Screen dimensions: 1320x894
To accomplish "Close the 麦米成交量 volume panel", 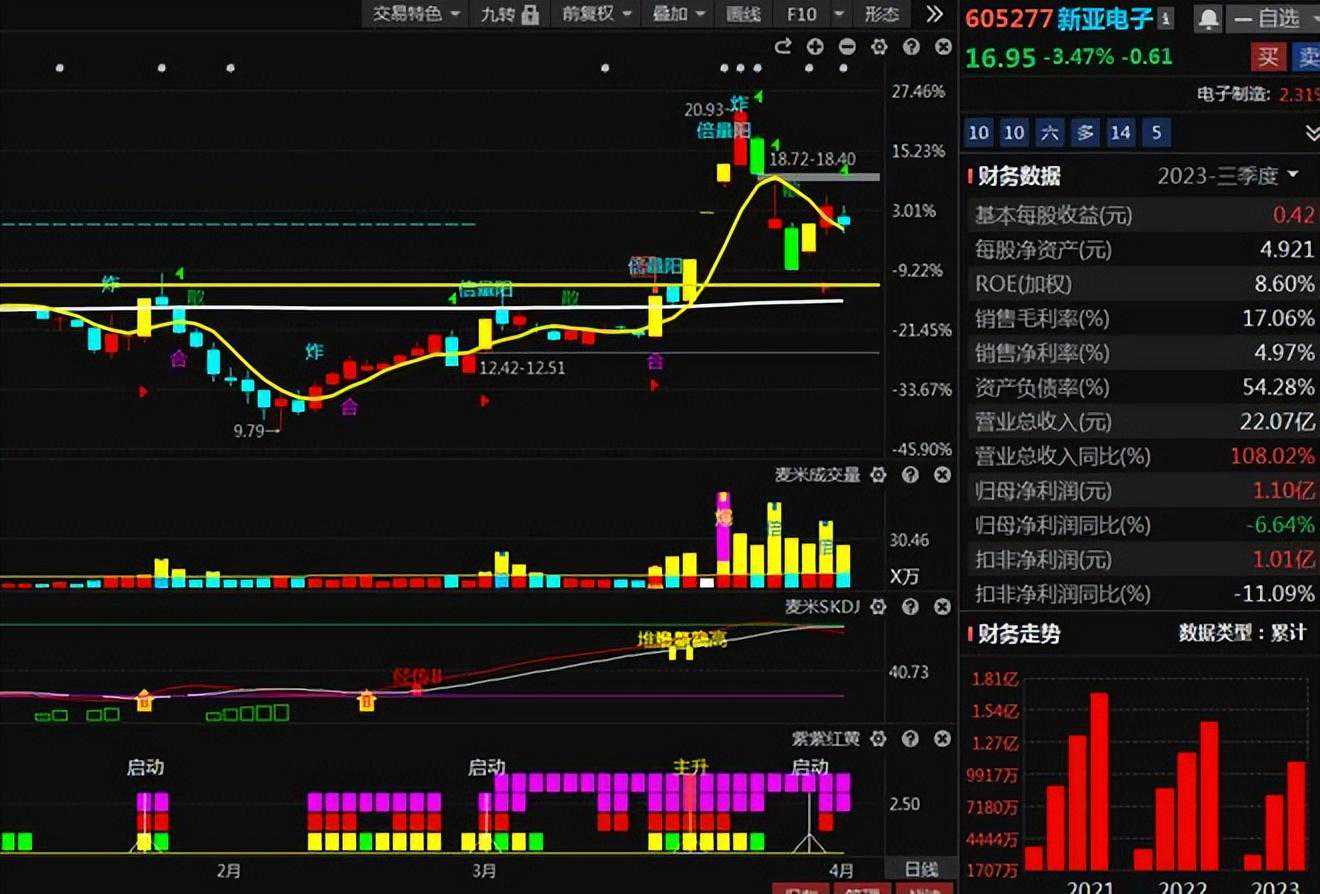I will point(942,475).
